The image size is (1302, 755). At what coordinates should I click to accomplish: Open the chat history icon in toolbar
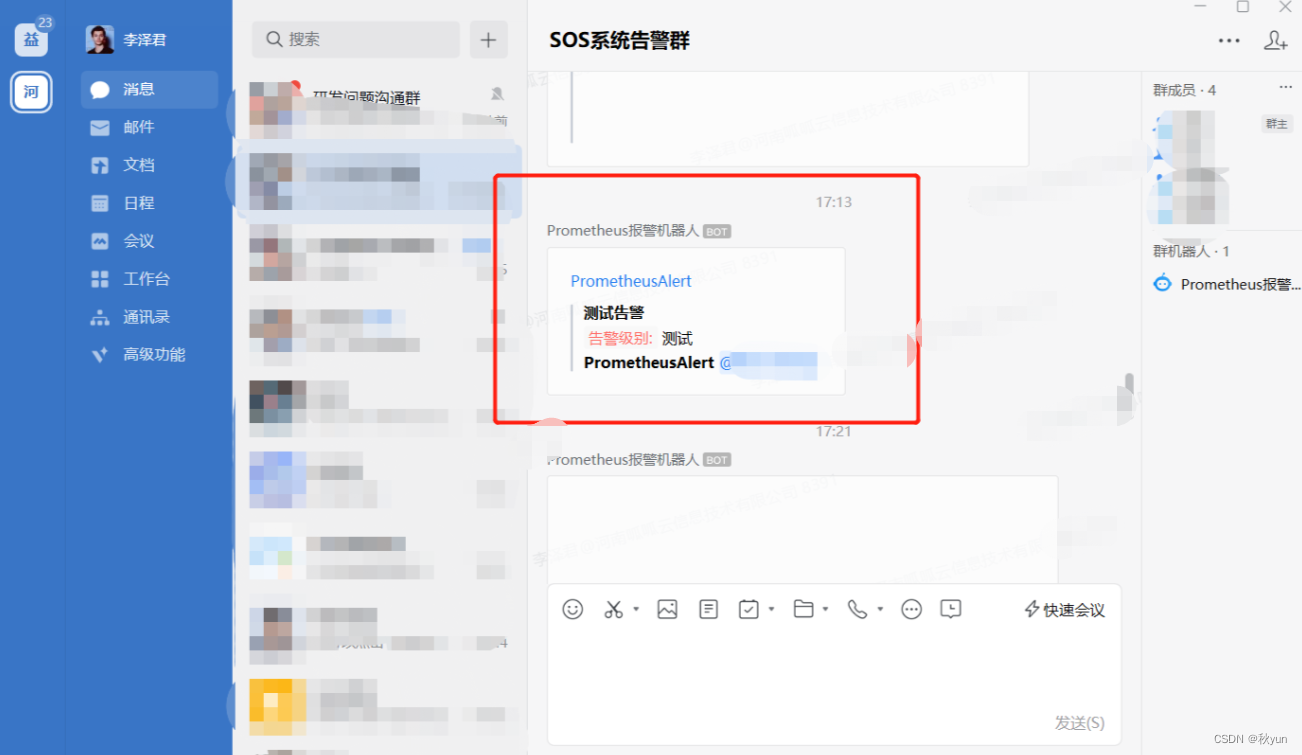pos(951,609)
